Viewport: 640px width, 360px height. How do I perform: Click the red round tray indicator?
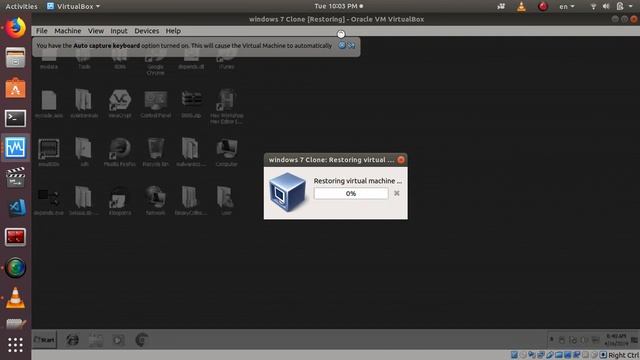542,6
